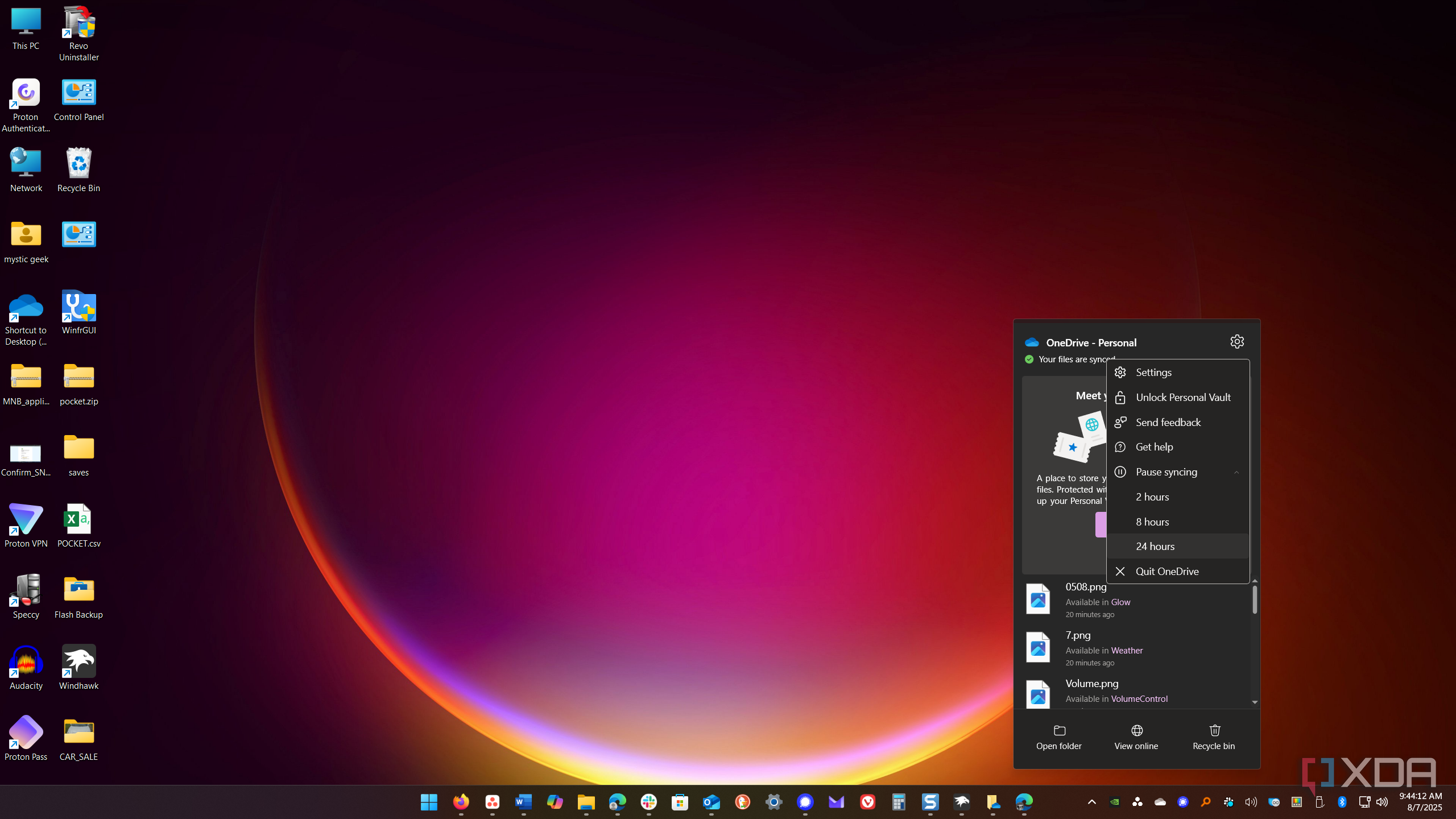
Task: Quit OneDrive from the menu
Action: pyautogui.click(x=1178, y=572)
